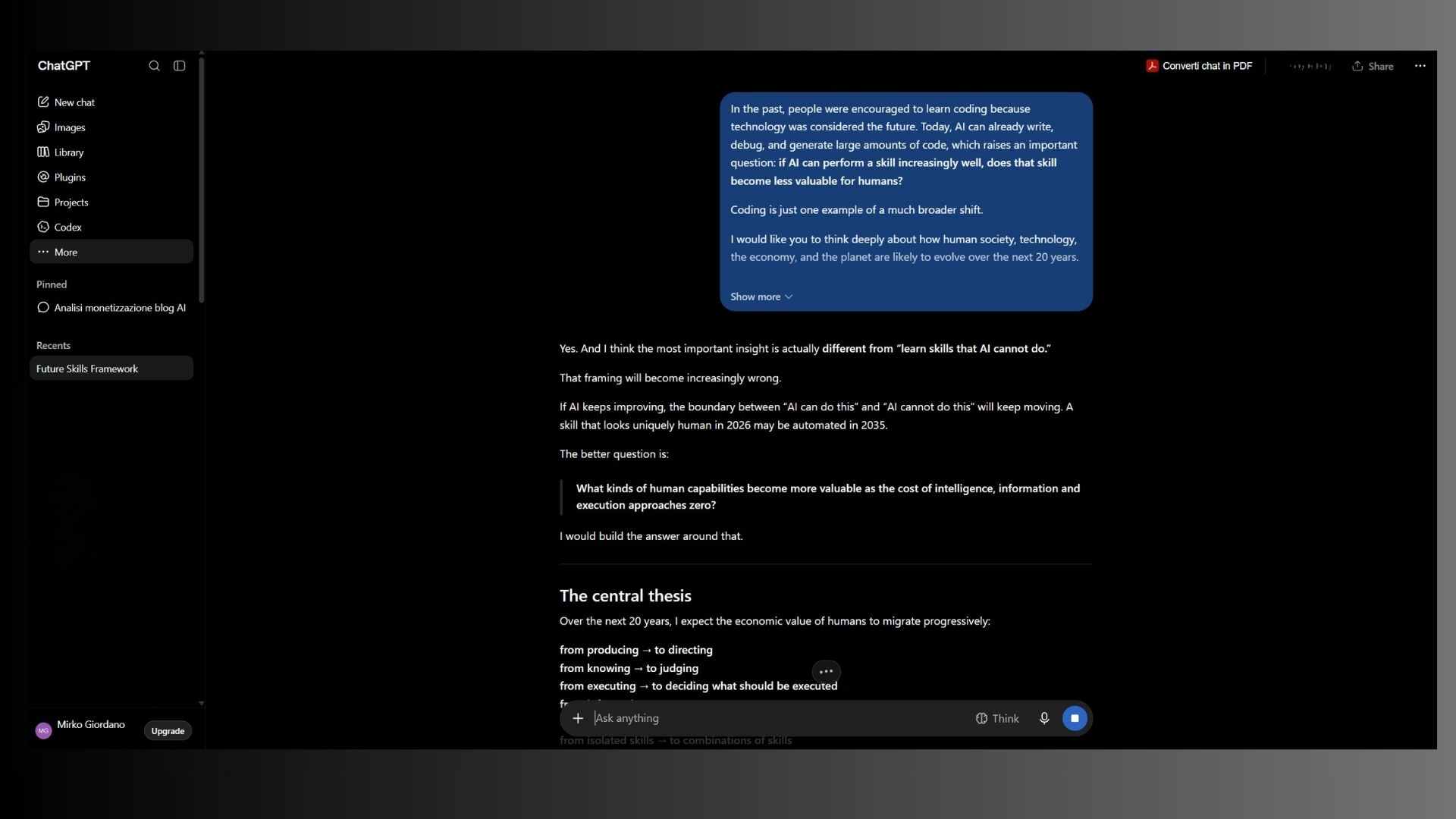The width and height of the screenshot is (1456, 819).
Task: Click the MG user avatar
Action: tap(44, 731)
